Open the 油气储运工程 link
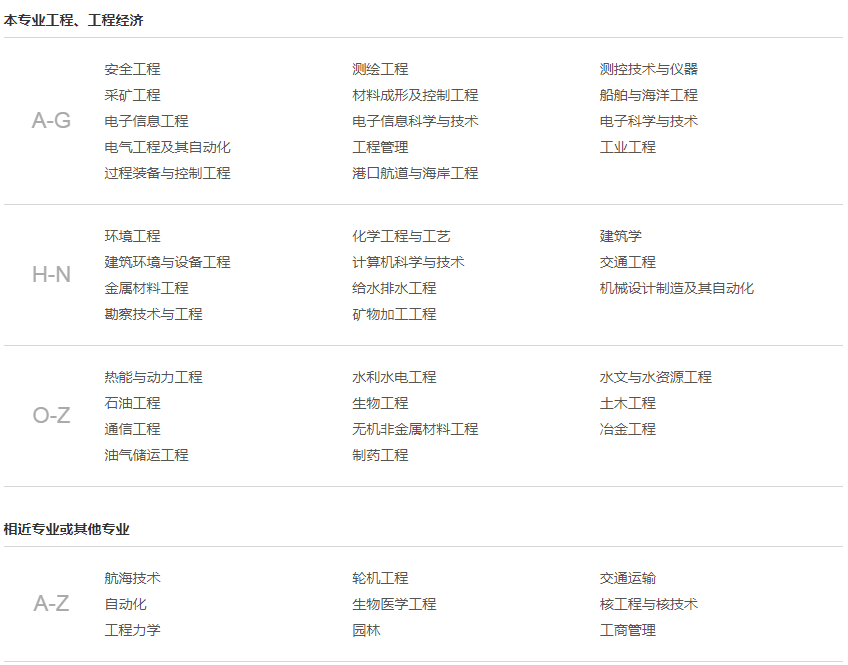The width and height of the screenshot is (848, 665). point(146,455)
